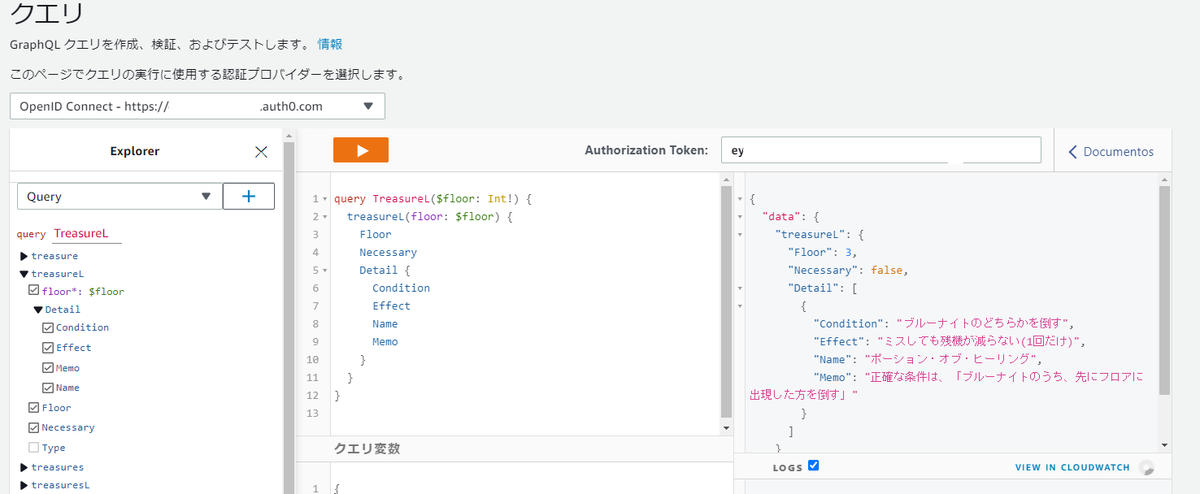Image resolution: width=1200 pixels, height=494 pixels.
Task: Click the results pane vertical scrollbar
Action: 1164,300
